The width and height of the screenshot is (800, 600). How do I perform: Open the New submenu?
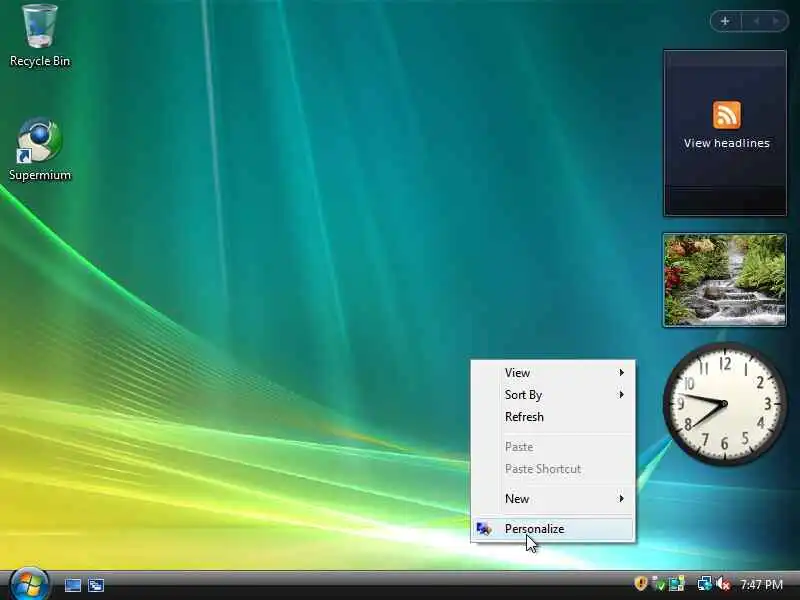click(x=553, y=498)
